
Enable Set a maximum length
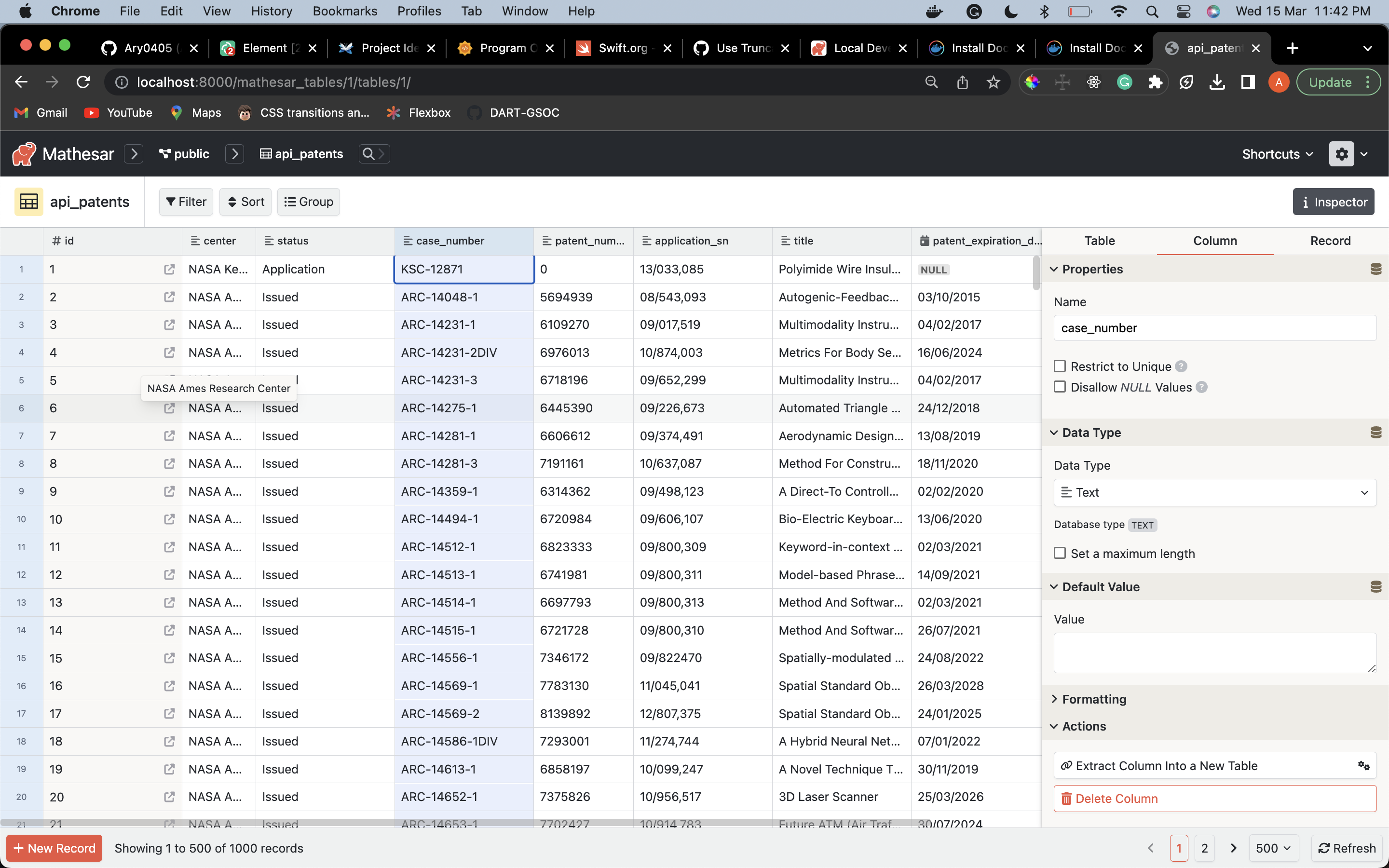[x=1059, y=553]
